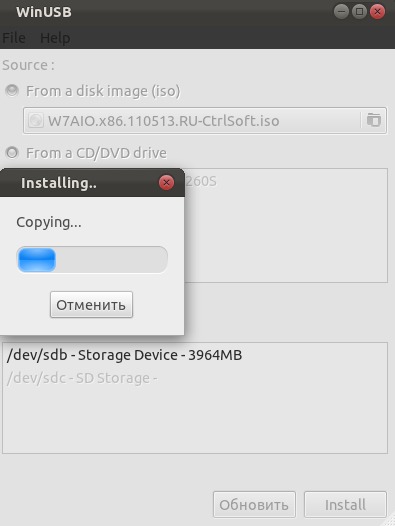Viewport: 395px width, 526px height.
Task: Open the File menu
Action: pyautogui.click(x=14, y=38)
